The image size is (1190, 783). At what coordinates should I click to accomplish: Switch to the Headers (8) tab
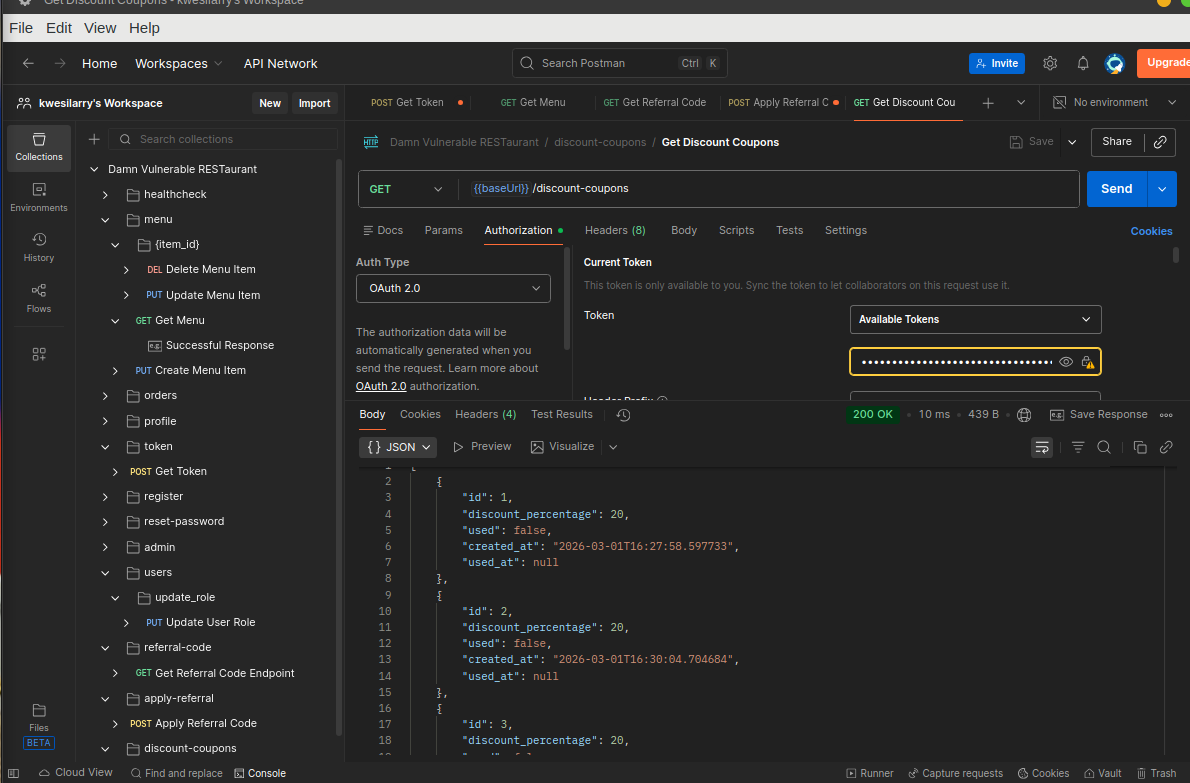[615, 230]
